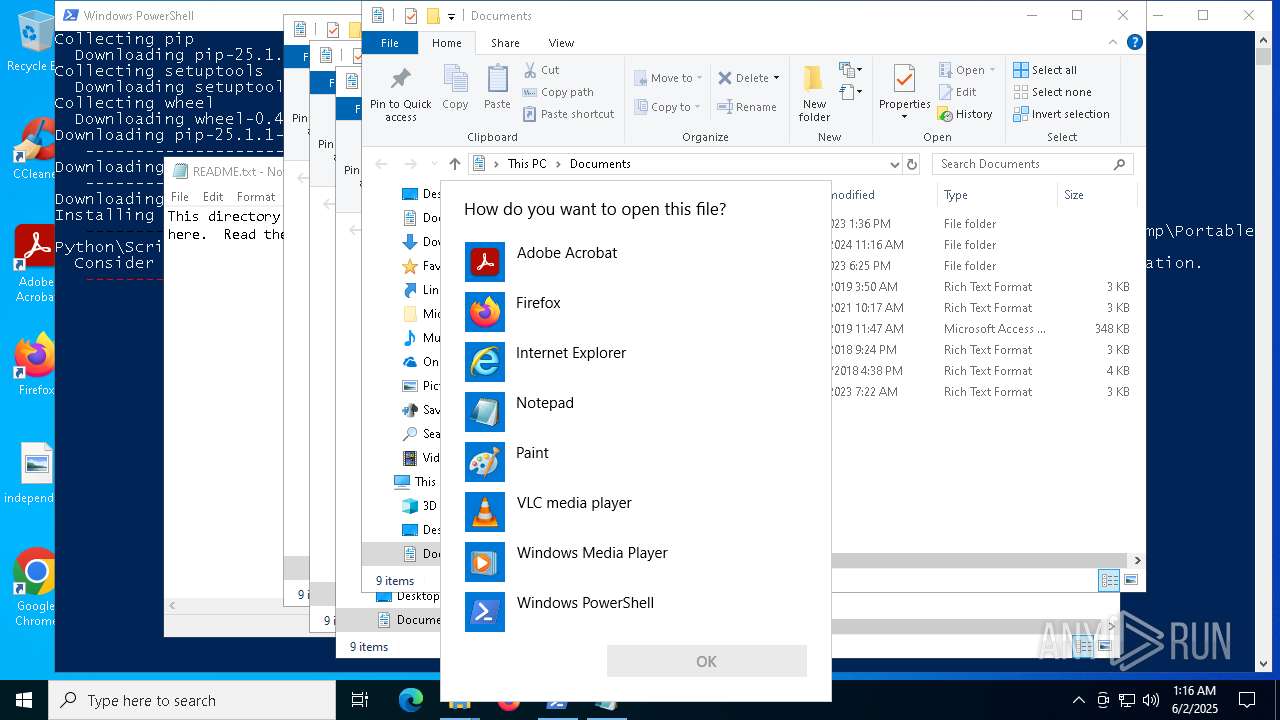Image resolution: width=1280 pixels, height=720 pixels.
Task: Click the taskbar search box
Action: point(192,700)
